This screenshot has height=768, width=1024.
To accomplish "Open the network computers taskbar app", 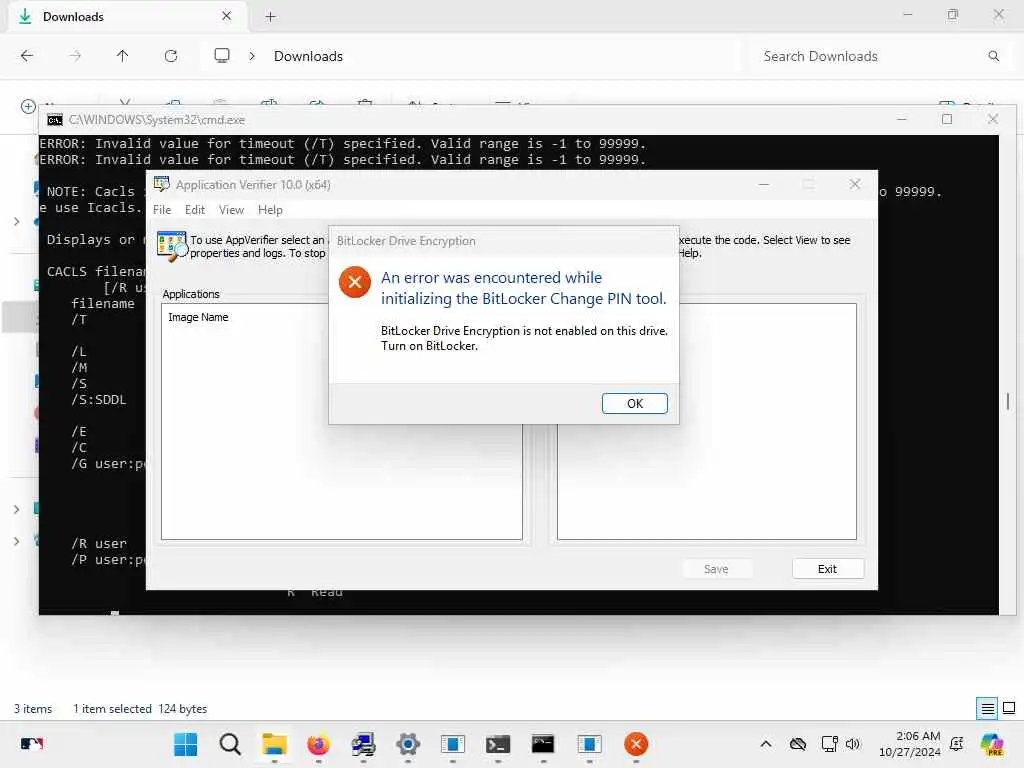I will coord(363,744).
